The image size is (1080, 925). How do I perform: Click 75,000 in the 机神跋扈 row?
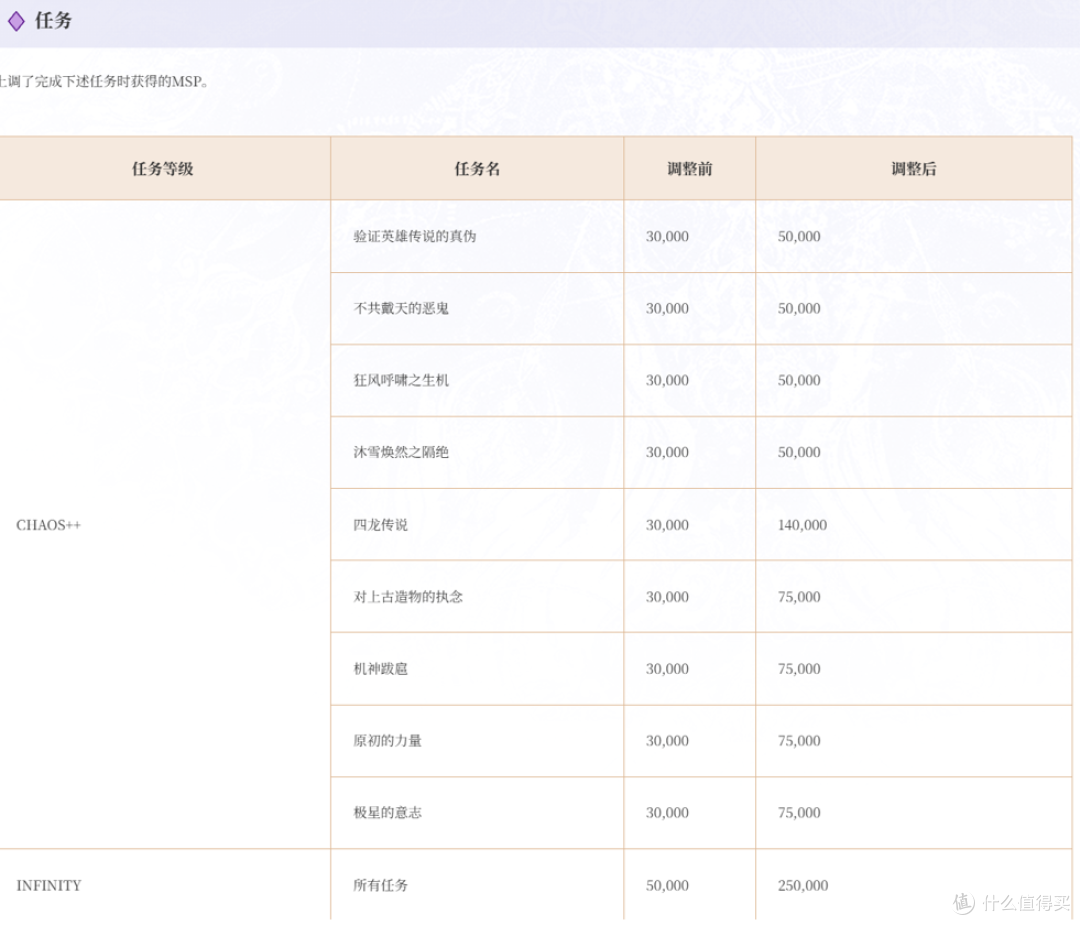point(799,669)
